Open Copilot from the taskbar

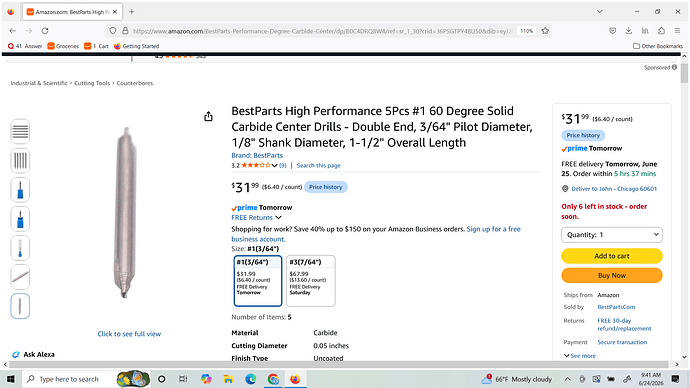(206, 379)
